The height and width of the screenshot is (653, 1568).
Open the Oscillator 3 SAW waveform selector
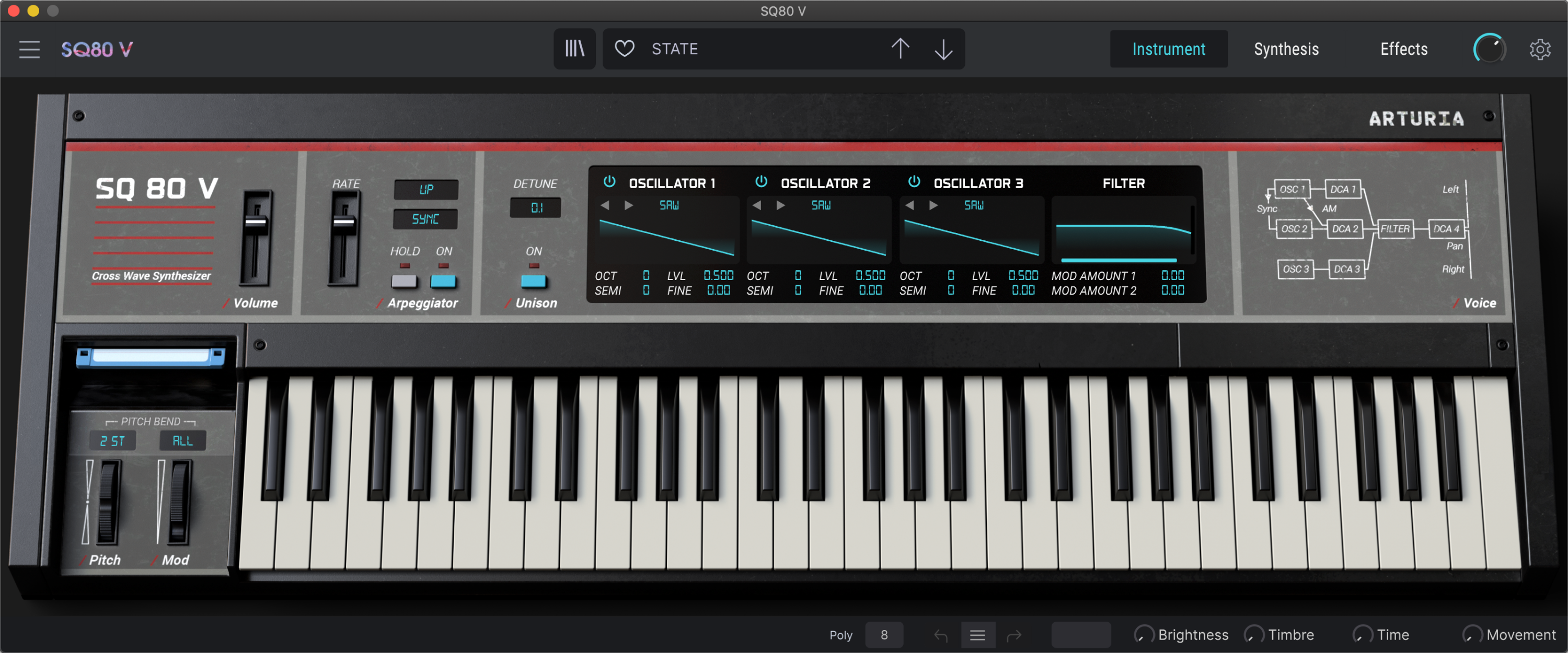click(x=973, y=205)
